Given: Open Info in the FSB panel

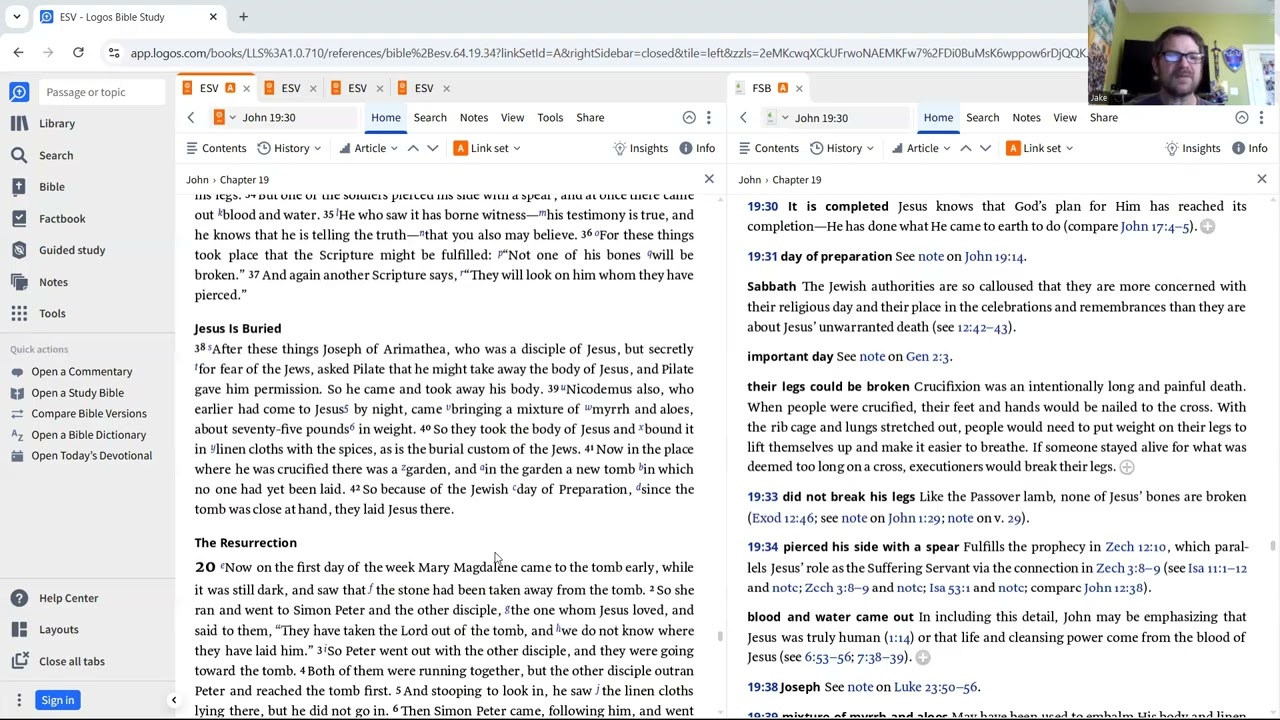Looking at the screenshot, I should [1250, 148].
